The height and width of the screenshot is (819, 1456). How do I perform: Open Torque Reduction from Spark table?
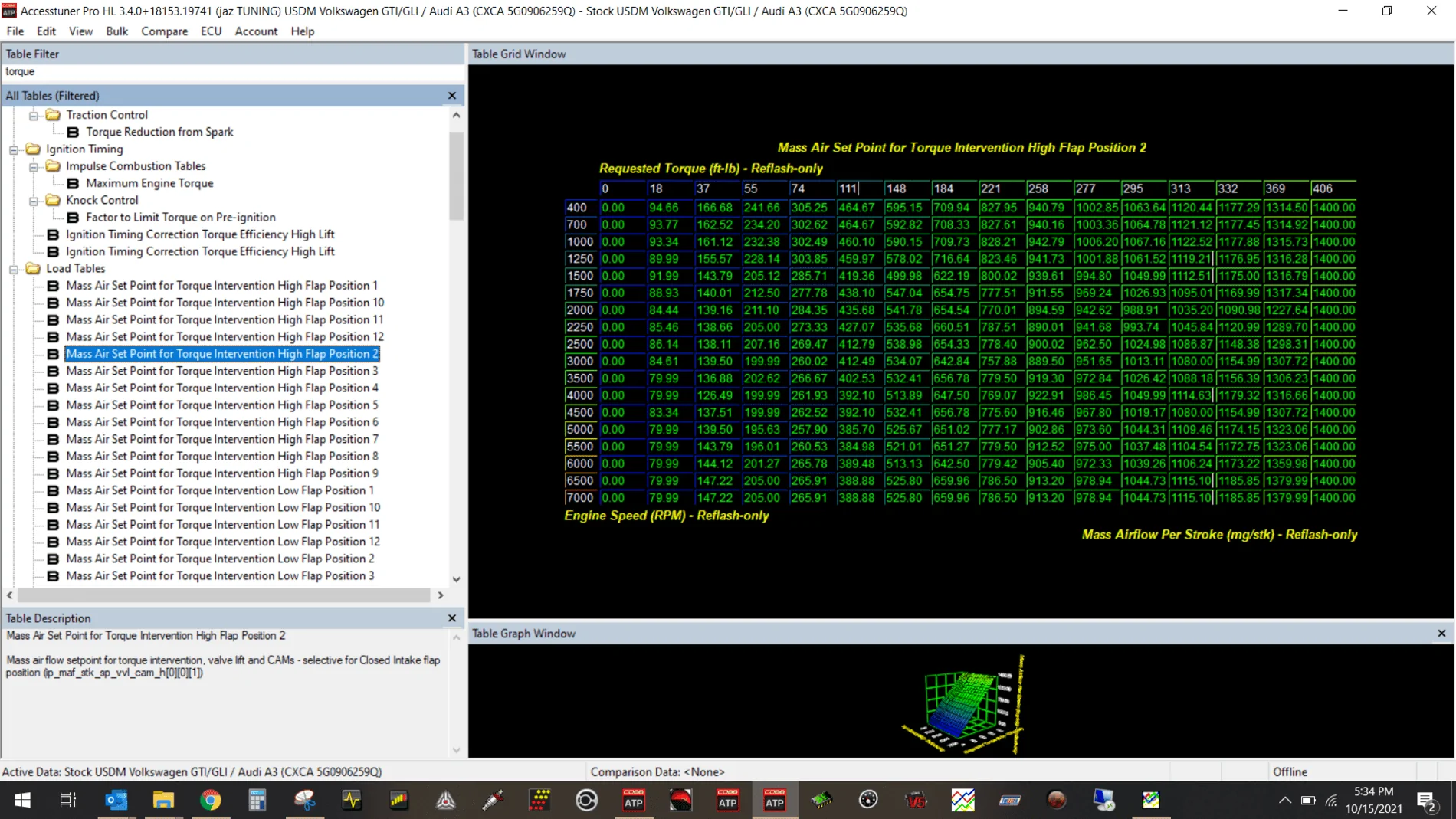(x=159, y=132)
